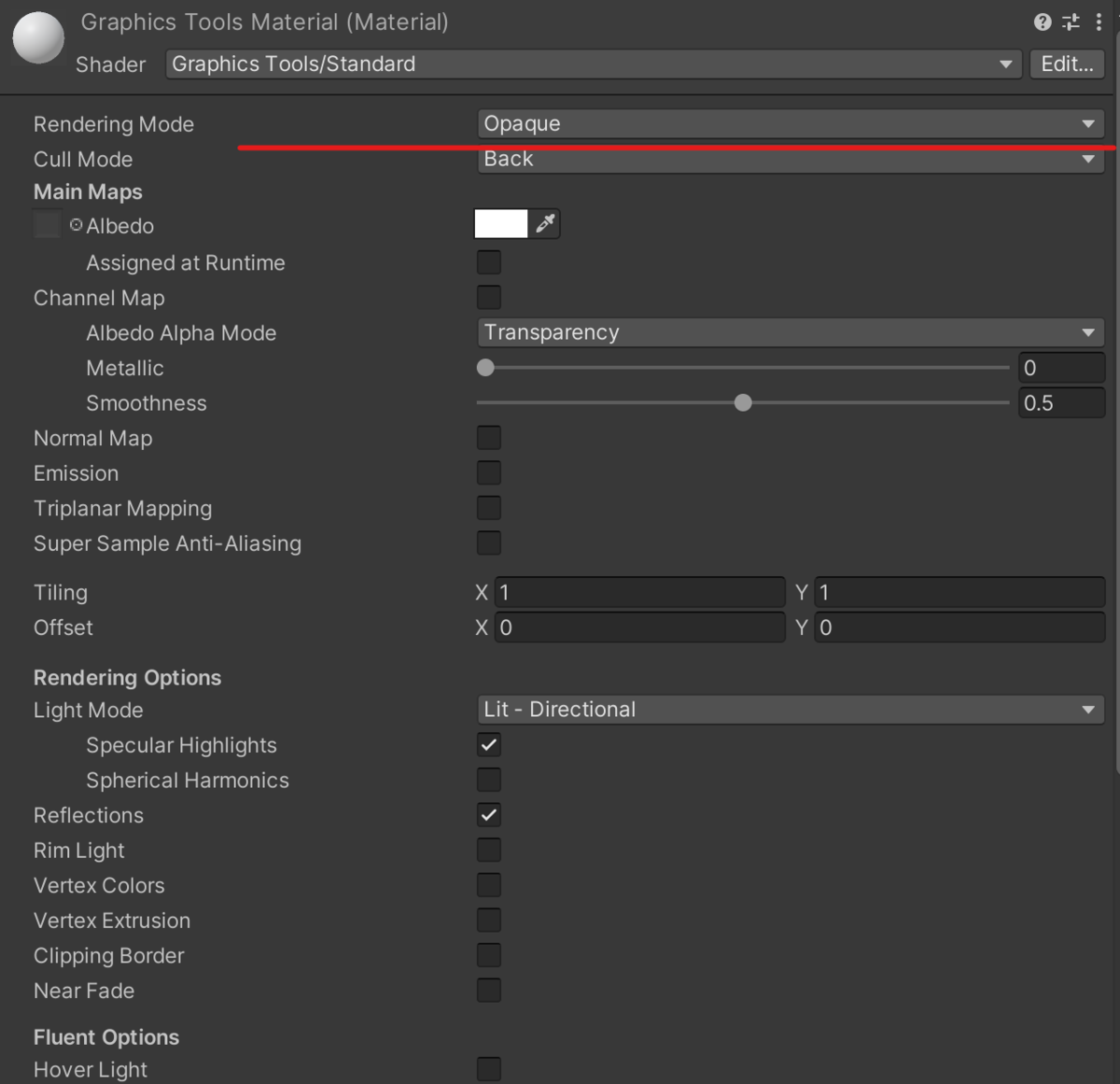Click the material preview sphere
This screenshot has width=1120, height=1084.
pyautogui.click(x=37, y=37)
